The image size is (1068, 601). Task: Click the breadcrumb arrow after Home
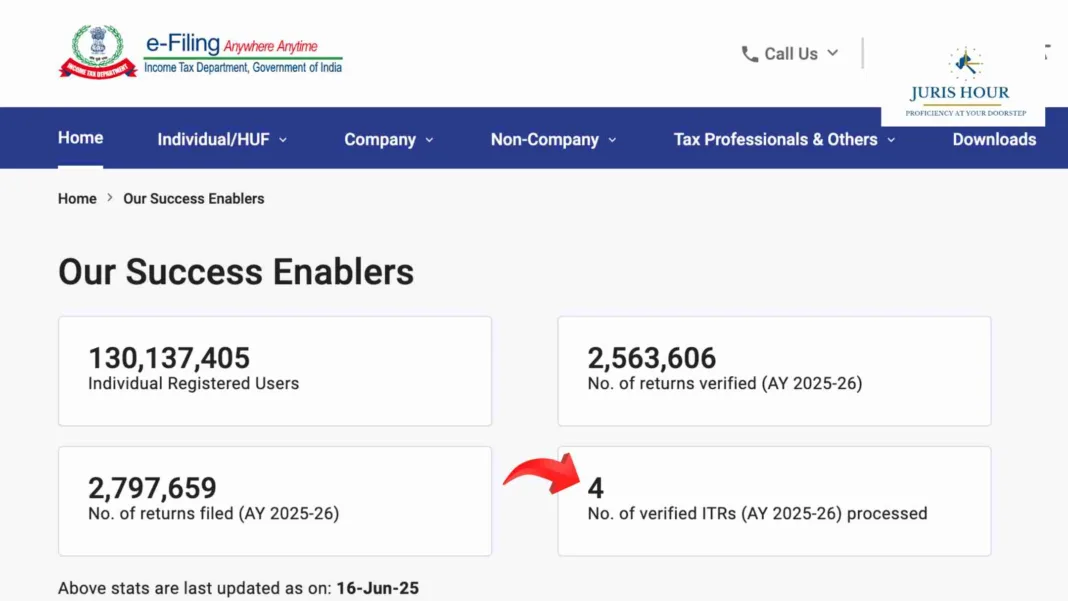click(x=108, y=198)
